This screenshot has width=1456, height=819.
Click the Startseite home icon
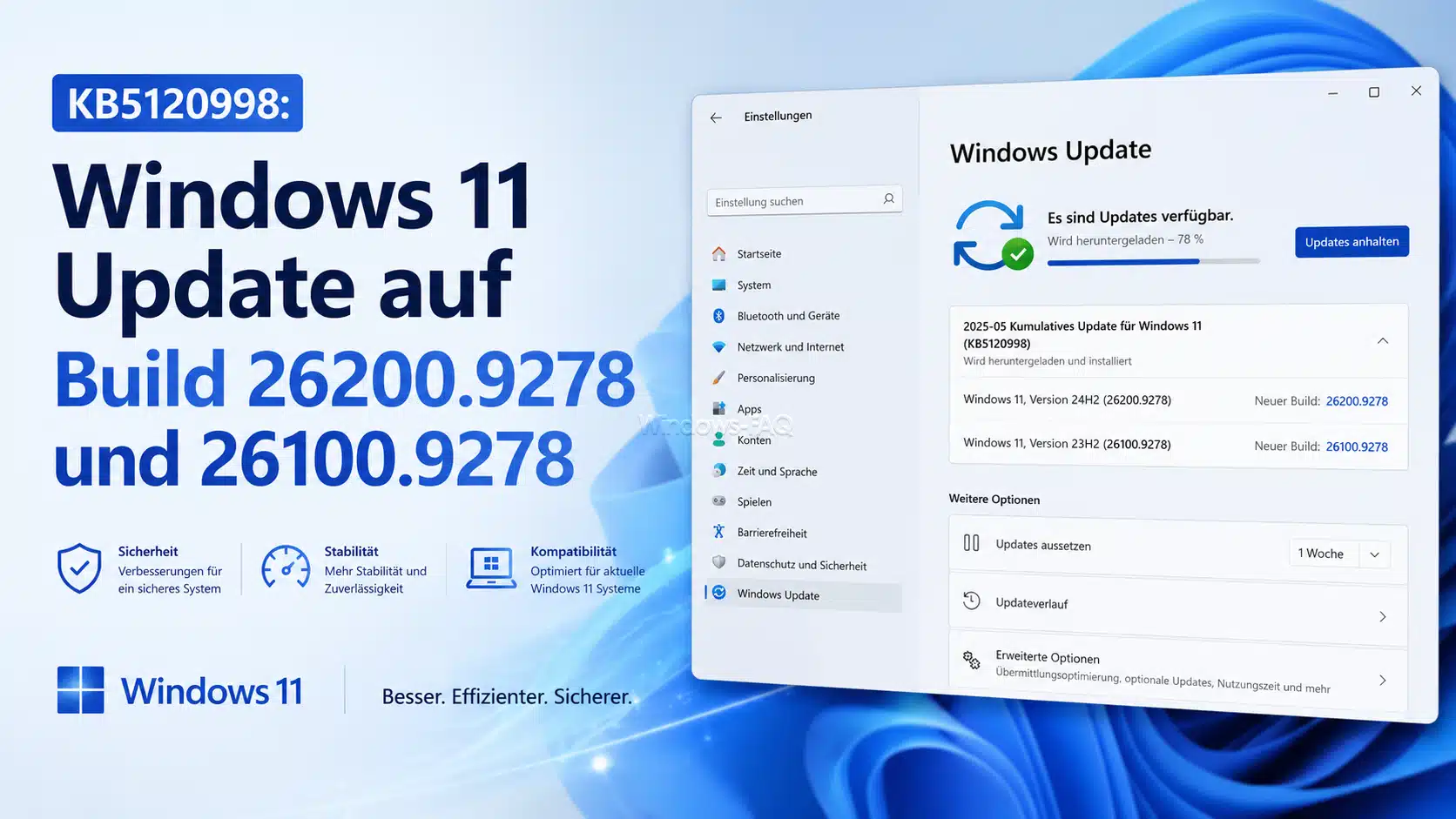point(718,253)
